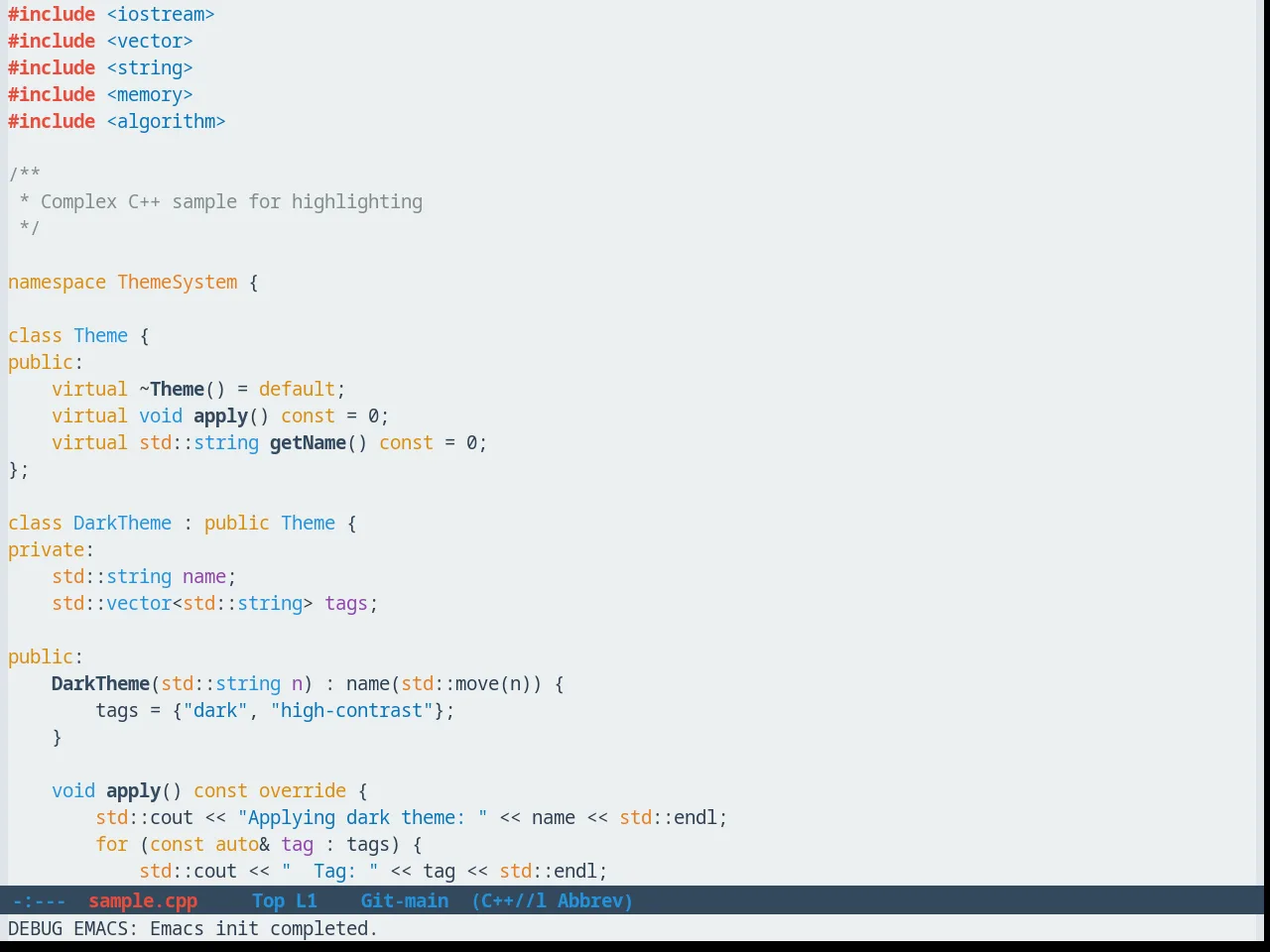This screenshot has height=952, width=1270.
Task: Click the '<memory>' header name
Action: (x=150, y=94)
